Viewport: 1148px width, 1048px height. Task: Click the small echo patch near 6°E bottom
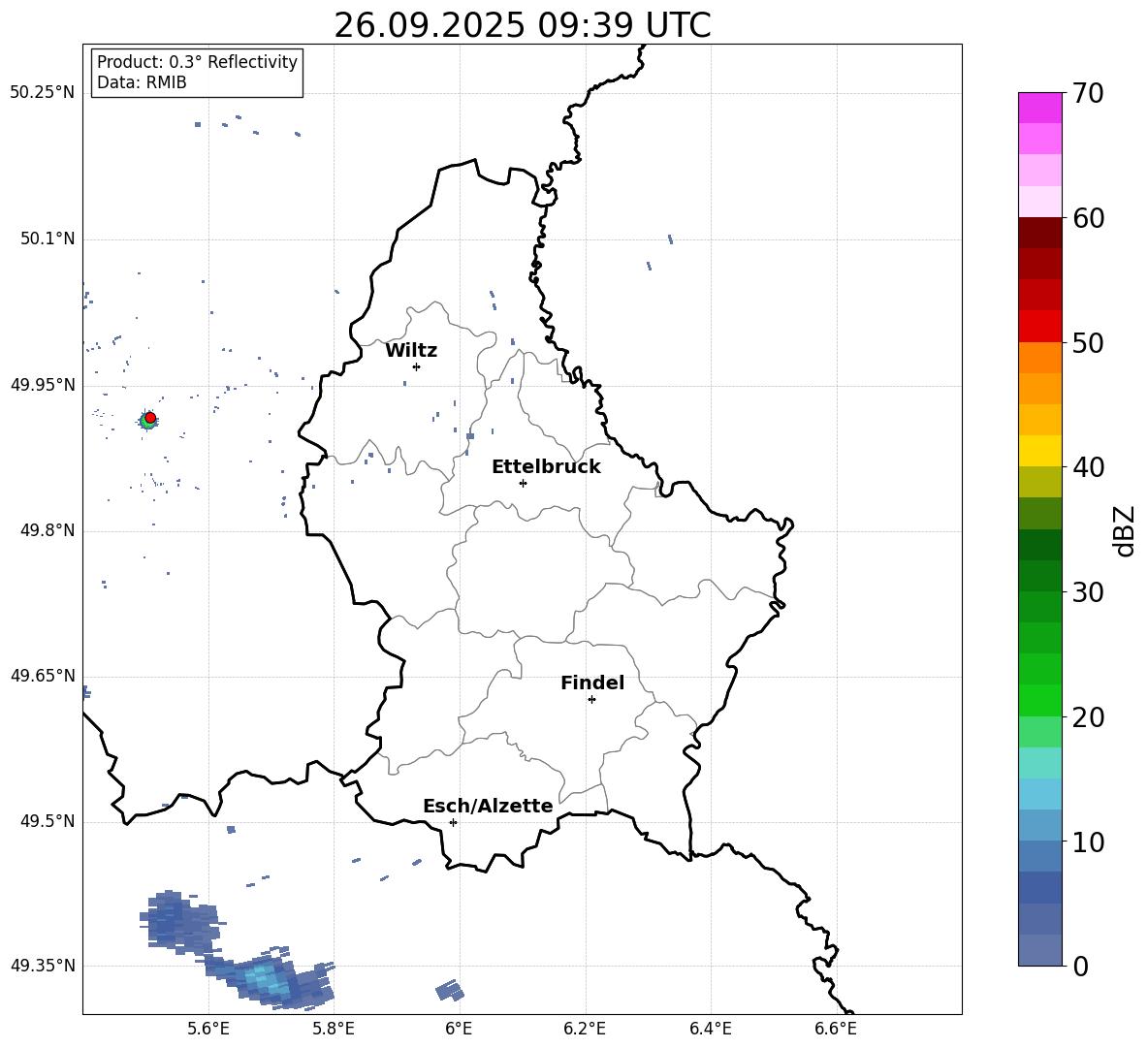point(450,990)
